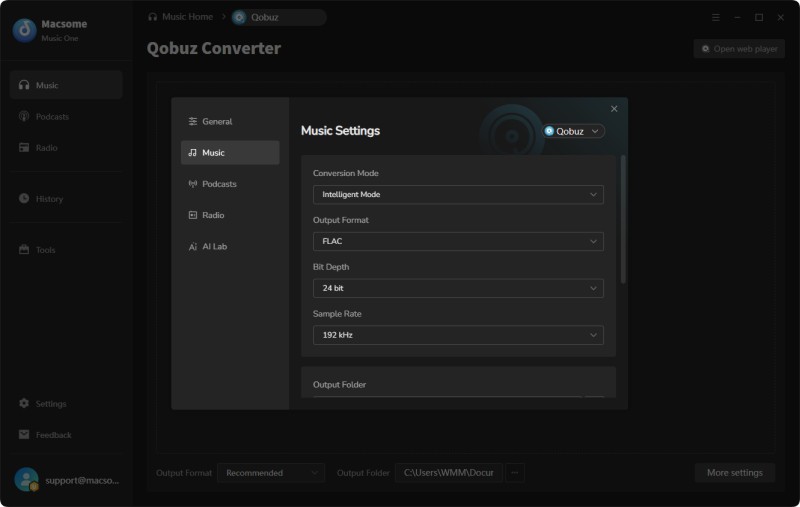Click the History clock icon
The image size is (800, 507).
[x=24, y=198]
